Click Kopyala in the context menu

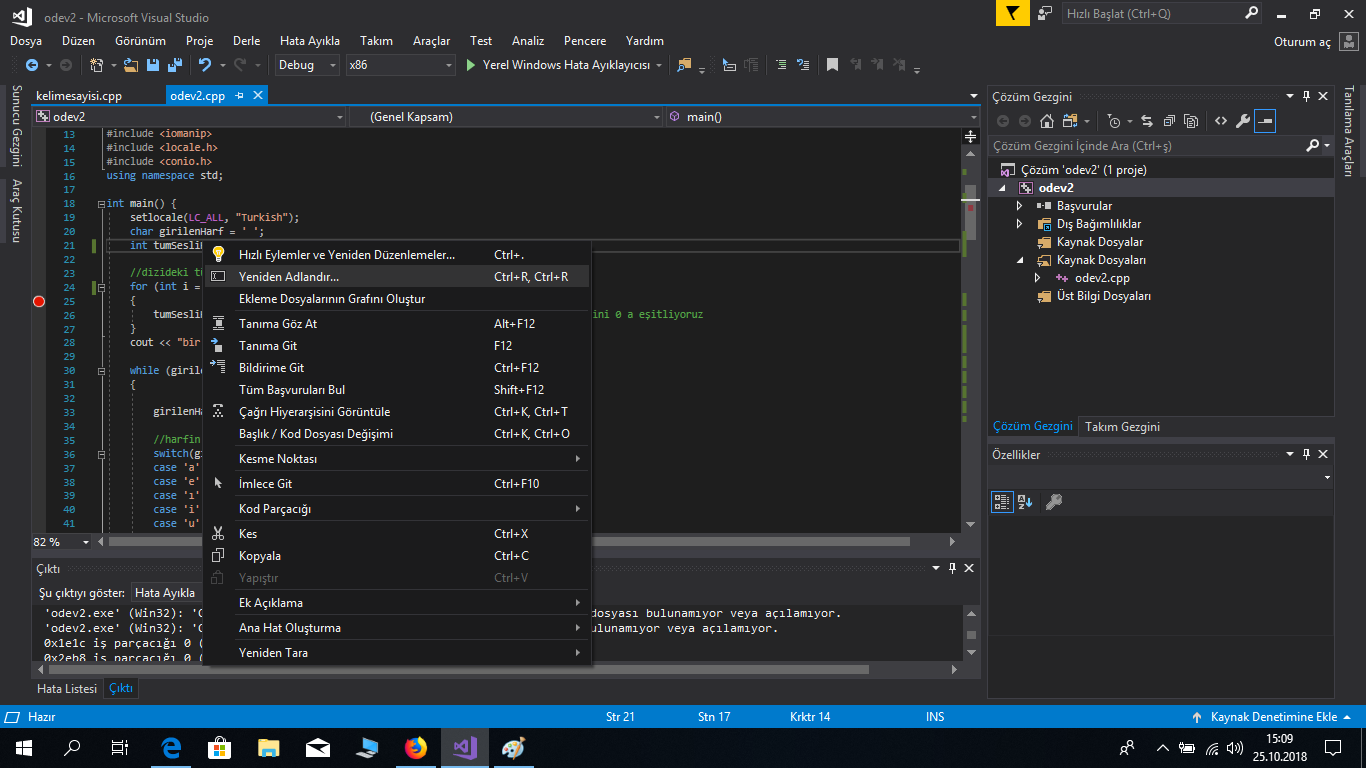(396, 556)
